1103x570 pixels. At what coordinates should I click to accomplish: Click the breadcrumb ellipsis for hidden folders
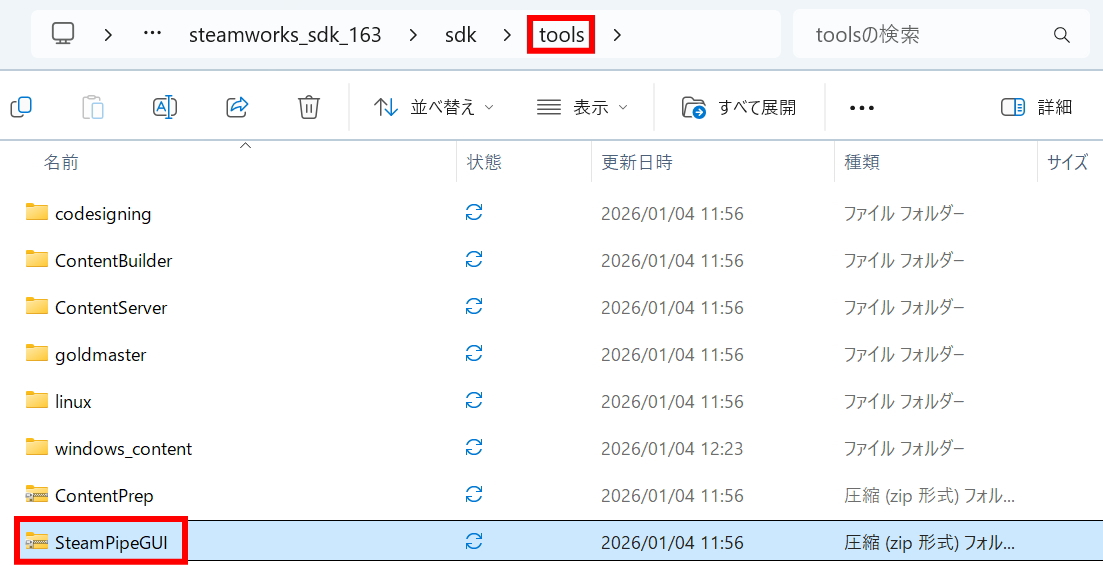[152, 34]
